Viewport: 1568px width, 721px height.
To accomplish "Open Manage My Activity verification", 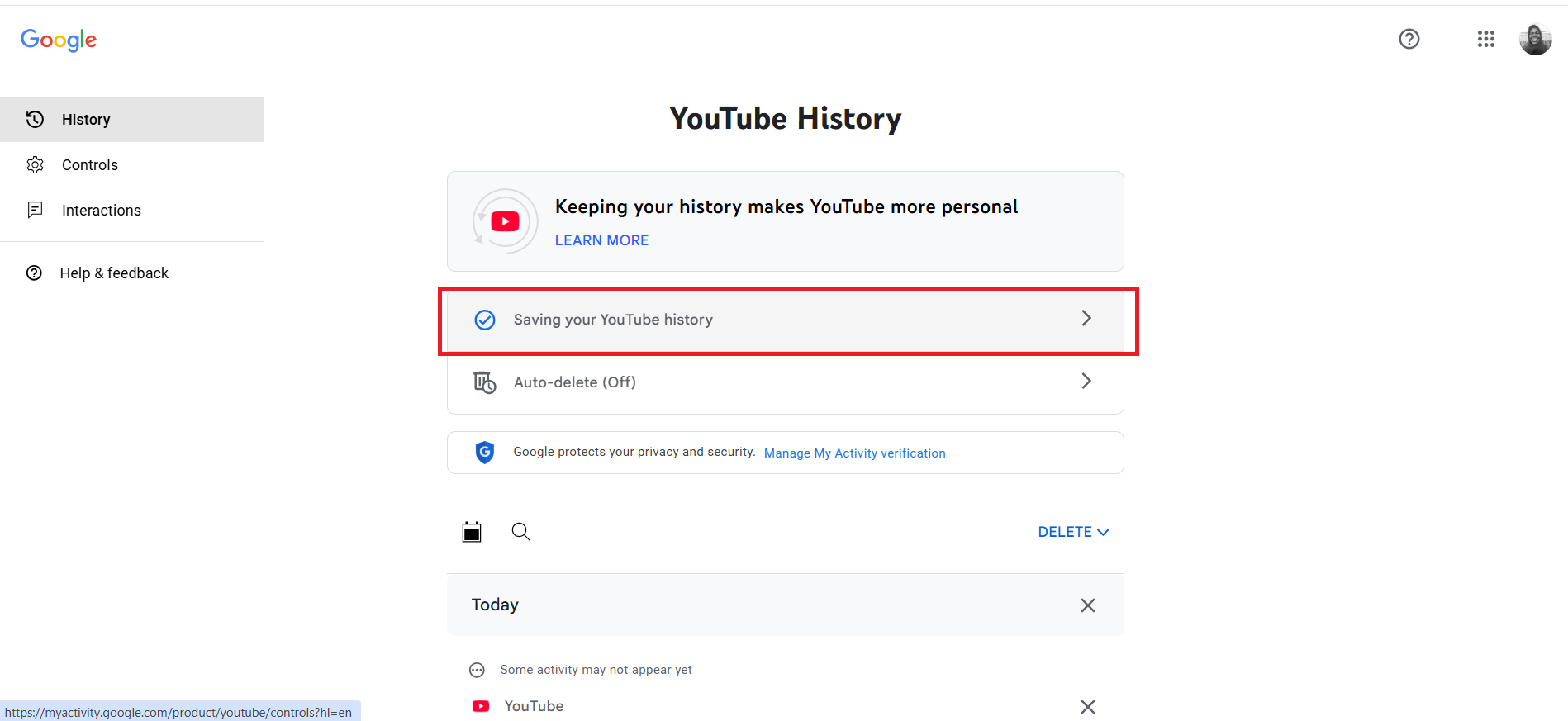I will (854, 453).
